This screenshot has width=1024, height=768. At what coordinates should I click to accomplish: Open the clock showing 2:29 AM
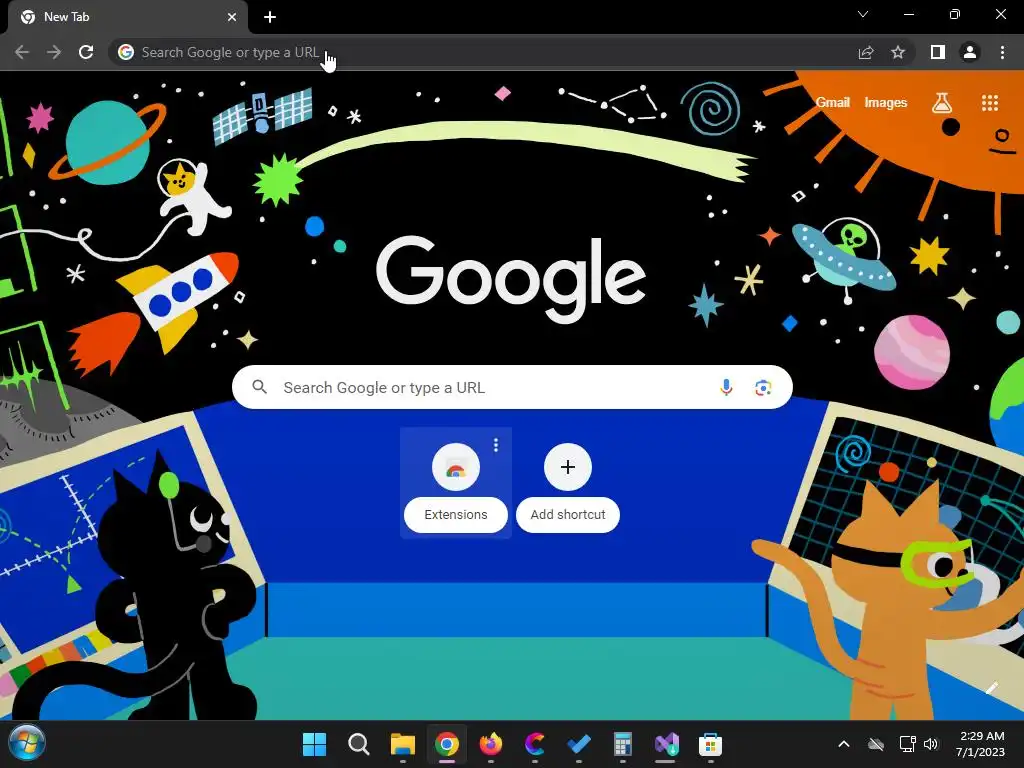tap(981, 744)
